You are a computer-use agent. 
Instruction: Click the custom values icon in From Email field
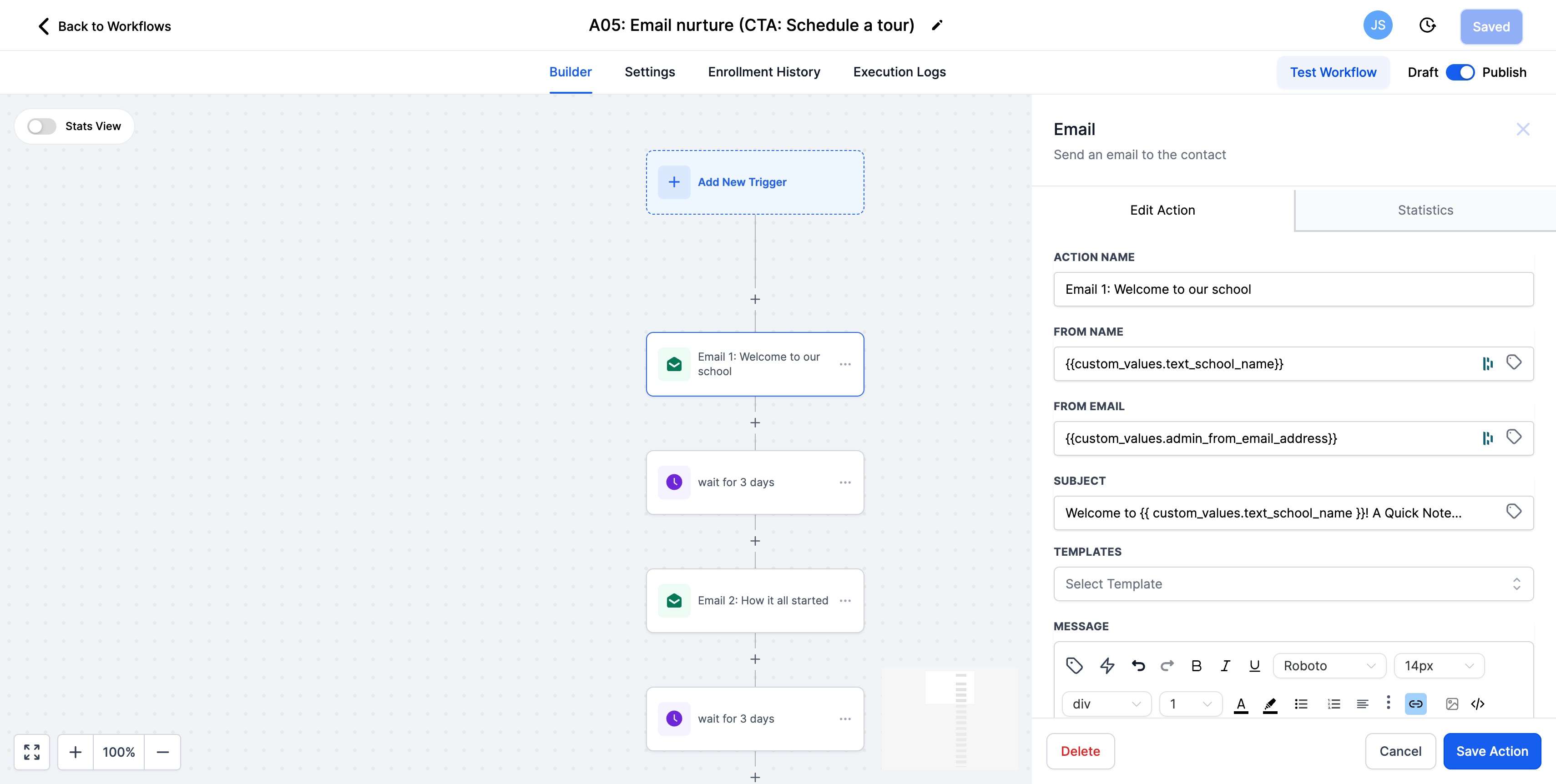1488,438
